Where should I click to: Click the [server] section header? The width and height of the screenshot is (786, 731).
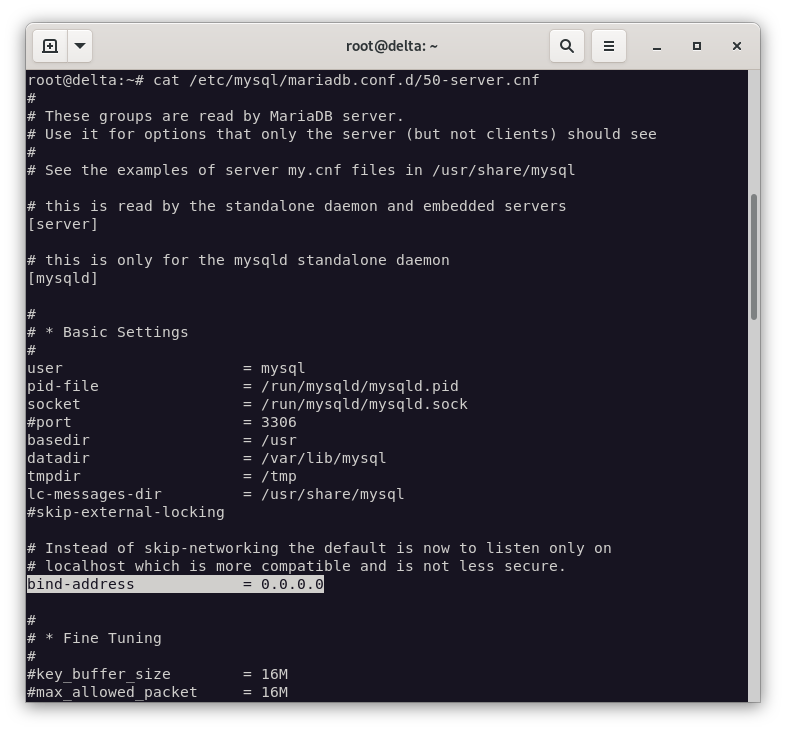[x=63, y=224]
